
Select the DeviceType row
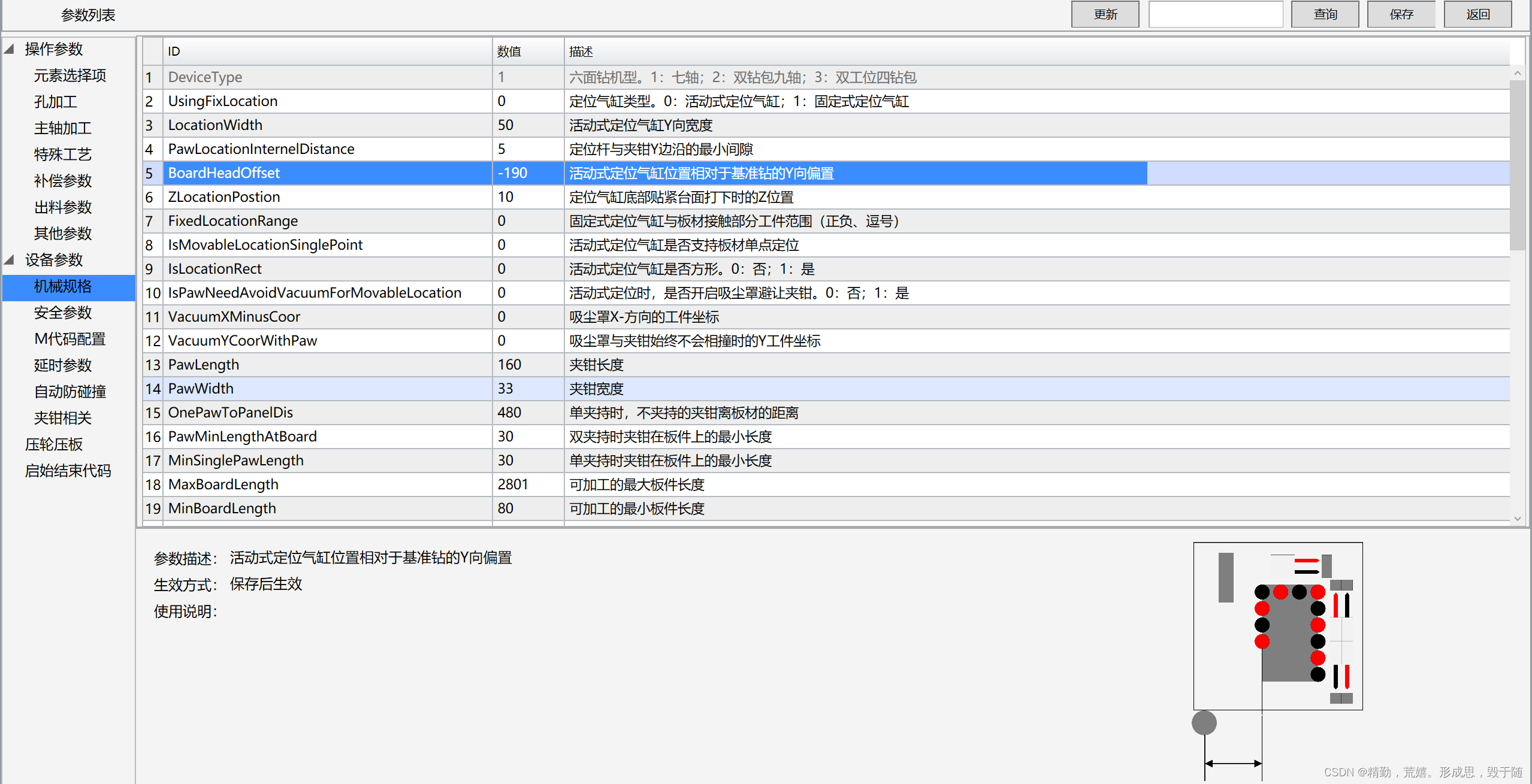pyautogui.click(x=826, y=77)
